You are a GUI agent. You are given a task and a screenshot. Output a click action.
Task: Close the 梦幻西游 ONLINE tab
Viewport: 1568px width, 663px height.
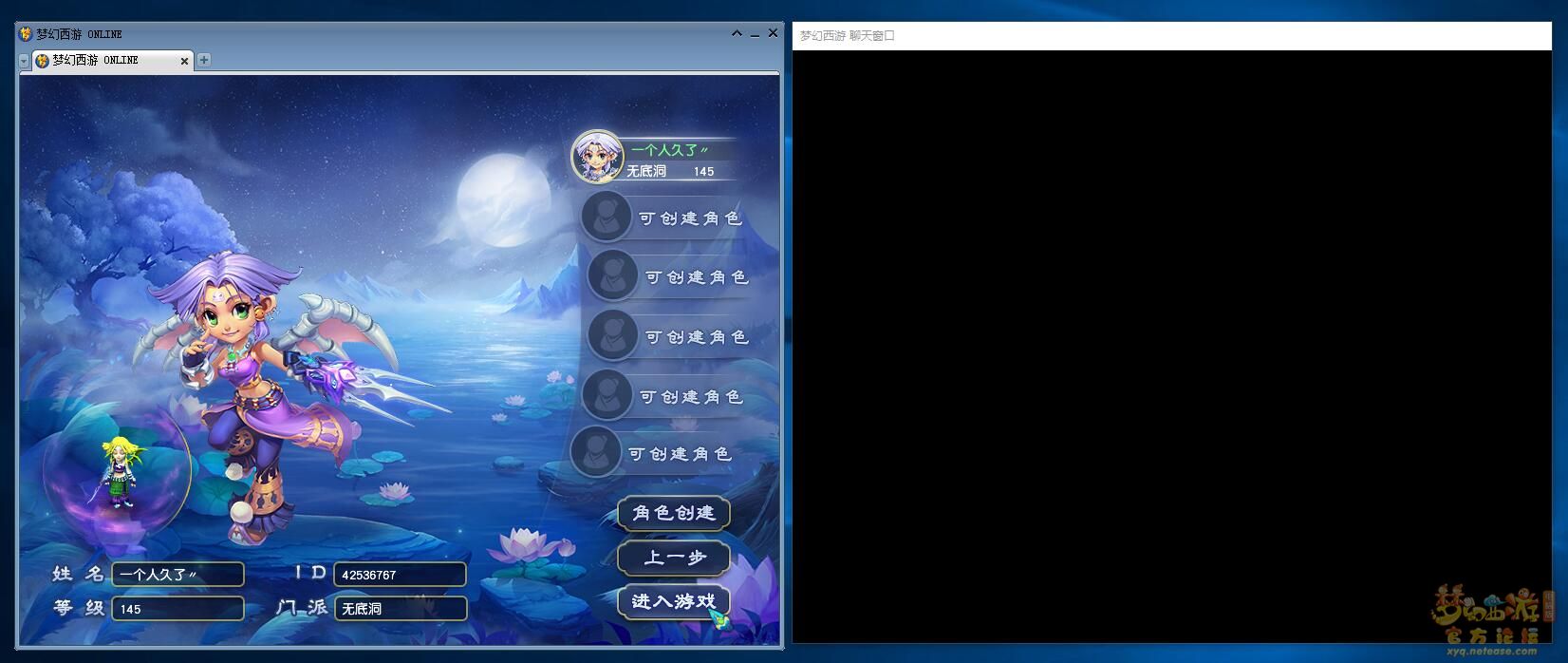184,61
